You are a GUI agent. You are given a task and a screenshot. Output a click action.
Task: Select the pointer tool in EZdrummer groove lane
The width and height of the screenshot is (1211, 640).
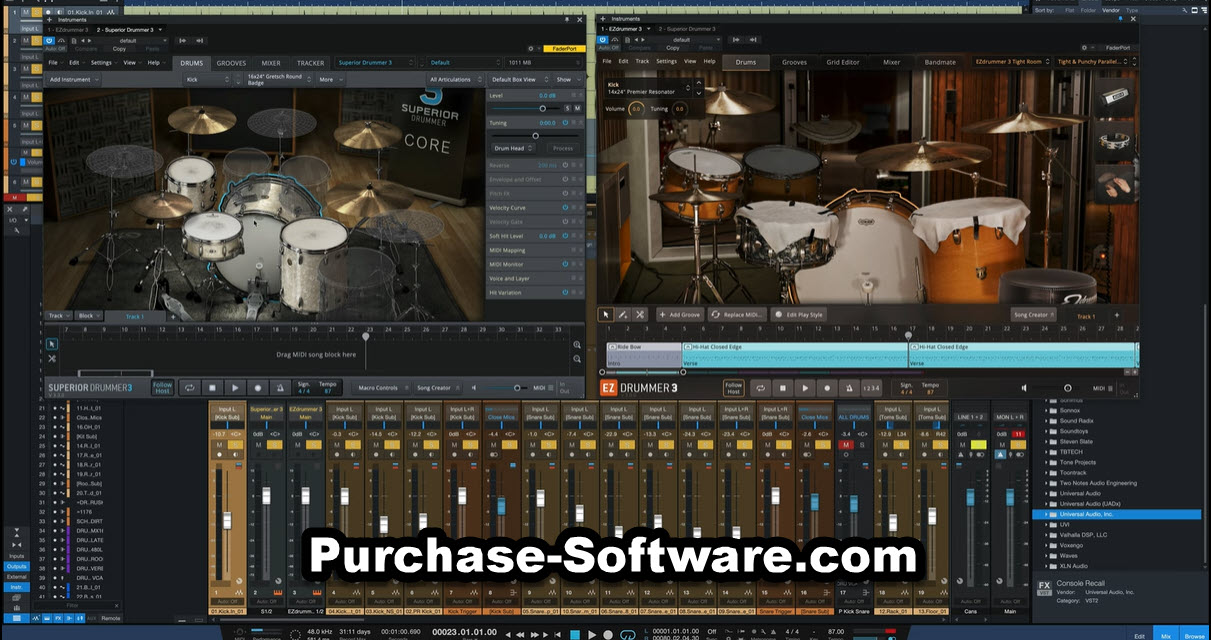point(605,314)
